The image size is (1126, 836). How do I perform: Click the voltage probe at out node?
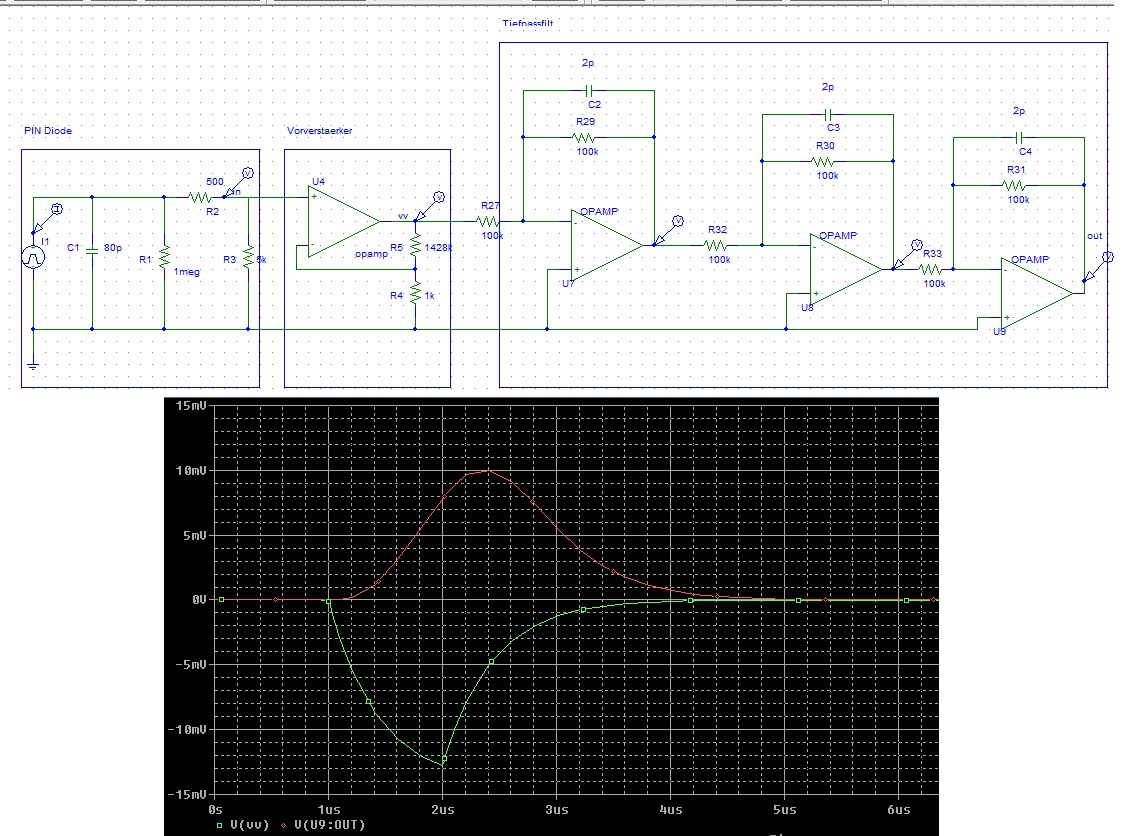point(1099,266)
